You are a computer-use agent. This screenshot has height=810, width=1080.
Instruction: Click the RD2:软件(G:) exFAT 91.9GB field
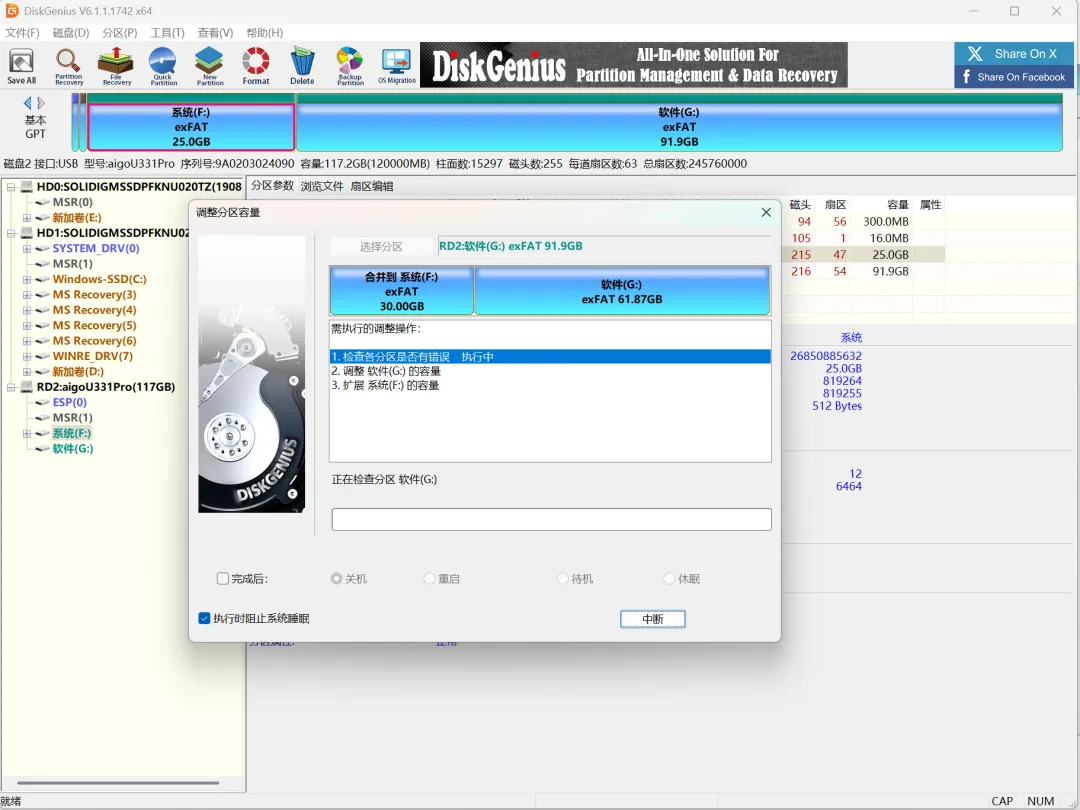coord(604,246)
